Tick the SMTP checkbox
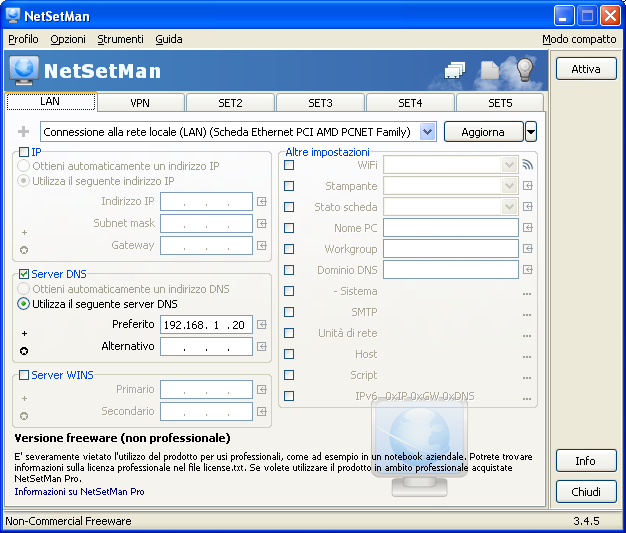This screenshot has width=626, height=533. click(289, 312)
